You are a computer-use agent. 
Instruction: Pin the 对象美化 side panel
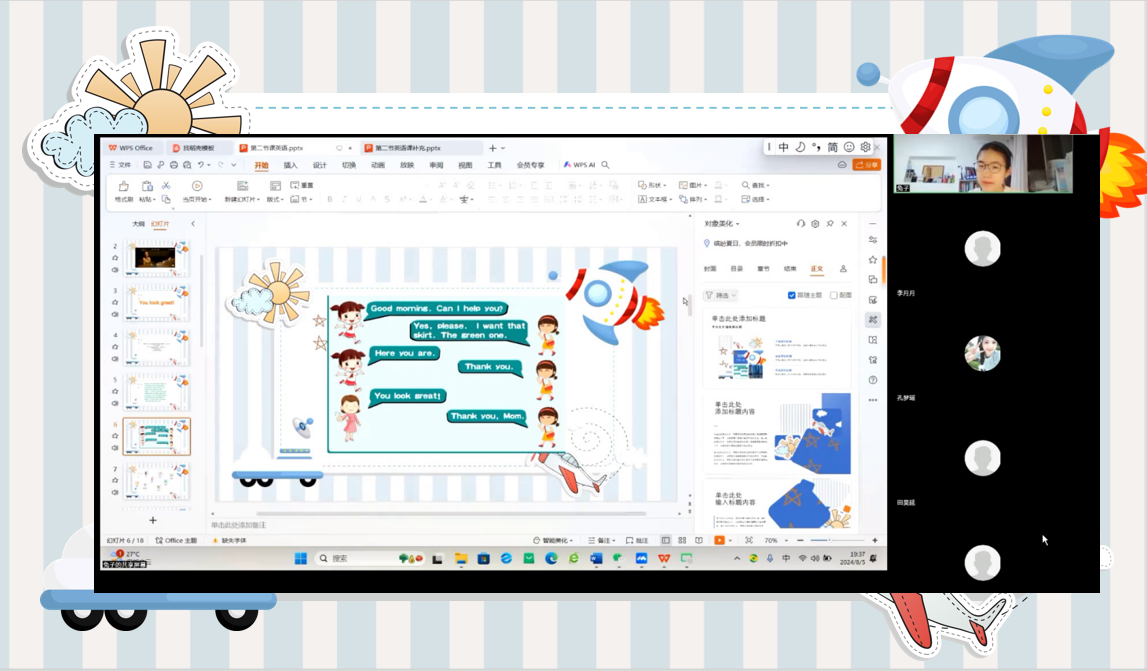pyautogui.click(x=830, y=224)
